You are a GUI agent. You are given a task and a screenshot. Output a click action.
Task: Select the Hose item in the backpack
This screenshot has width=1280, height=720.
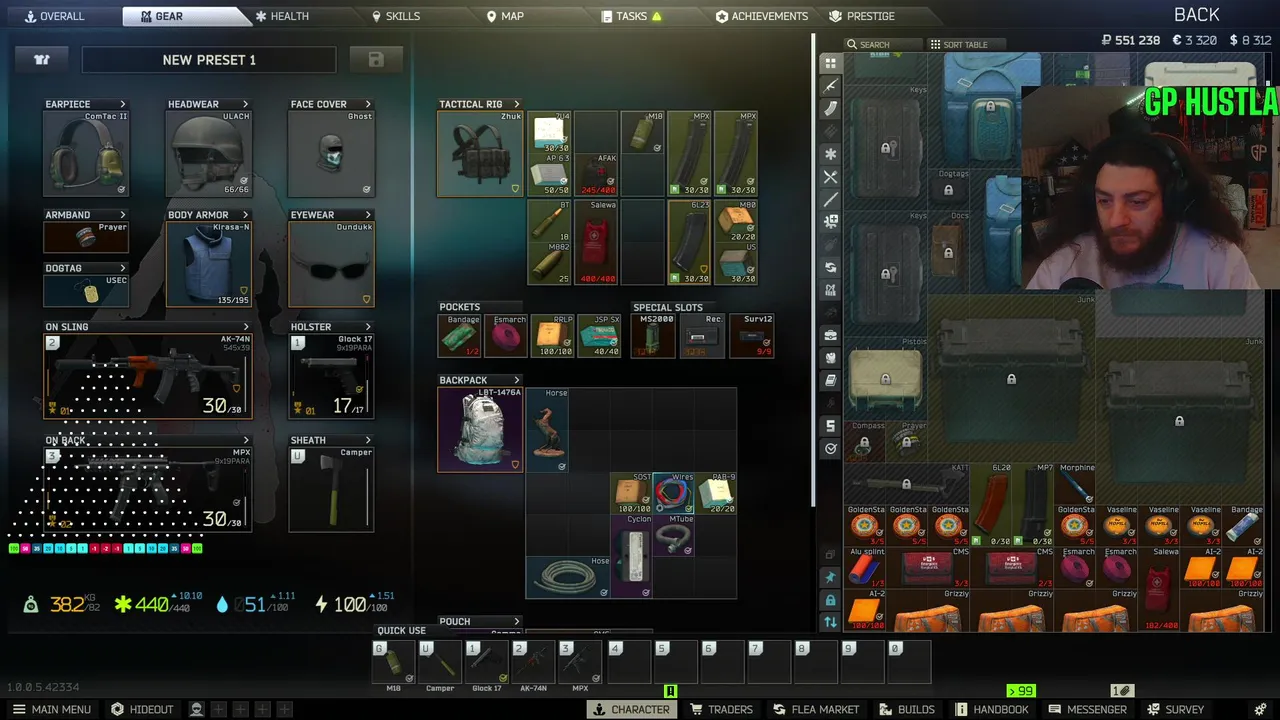point(568,576)
